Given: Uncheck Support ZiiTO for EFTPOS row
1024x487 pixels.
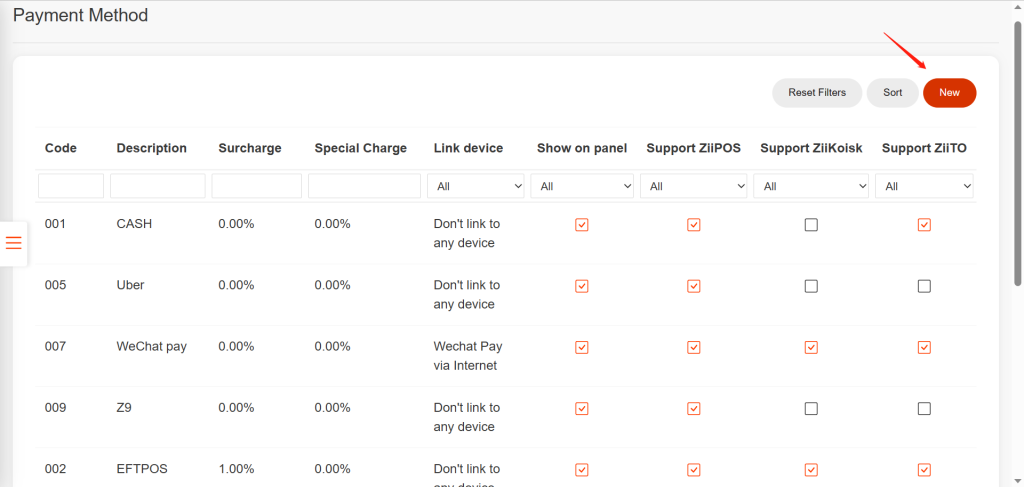Looking at the screenshot, I should pyautogui.click(x=924, y=470).
